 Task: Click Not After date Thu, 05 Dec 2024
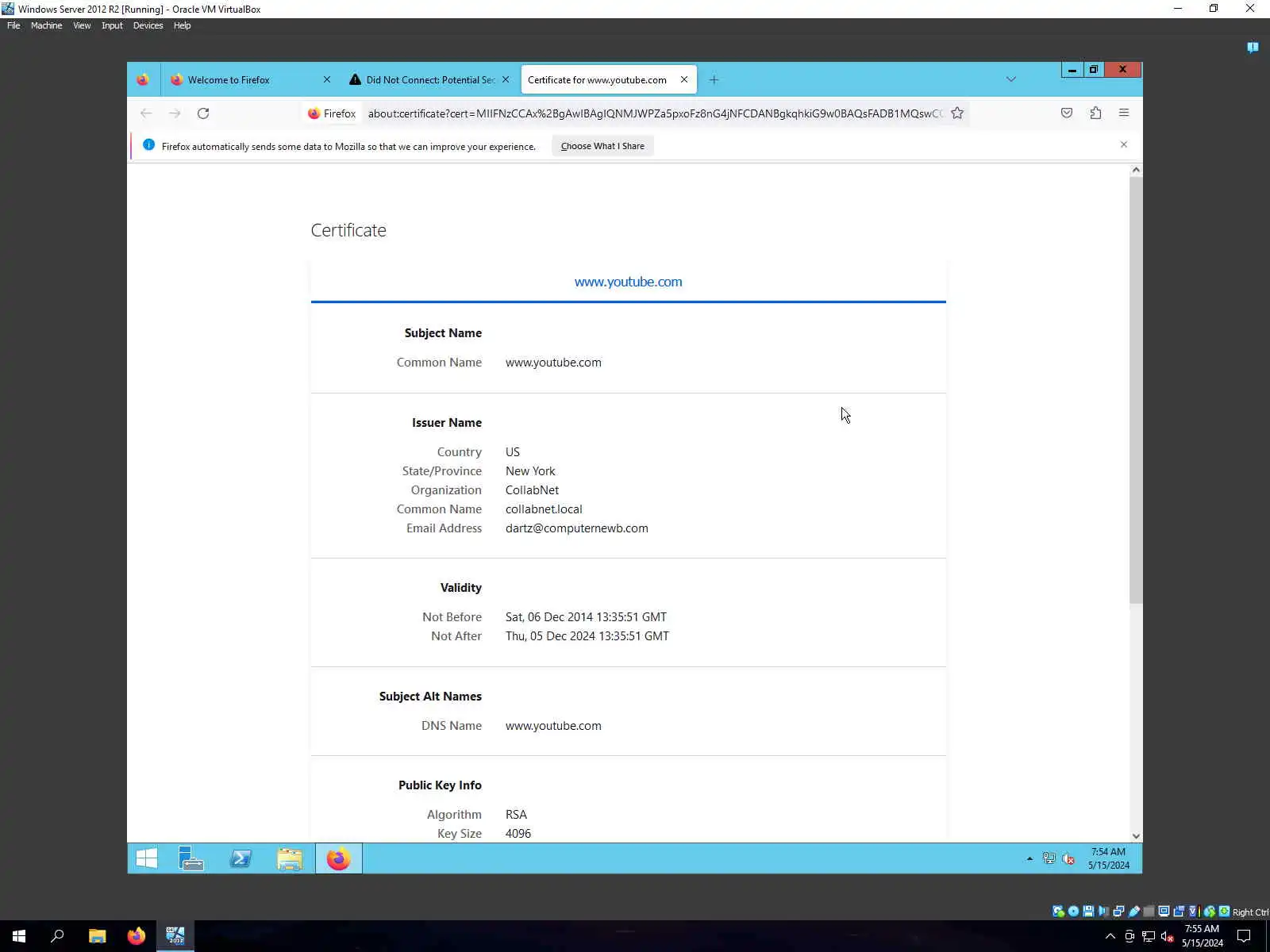point(587,636)
